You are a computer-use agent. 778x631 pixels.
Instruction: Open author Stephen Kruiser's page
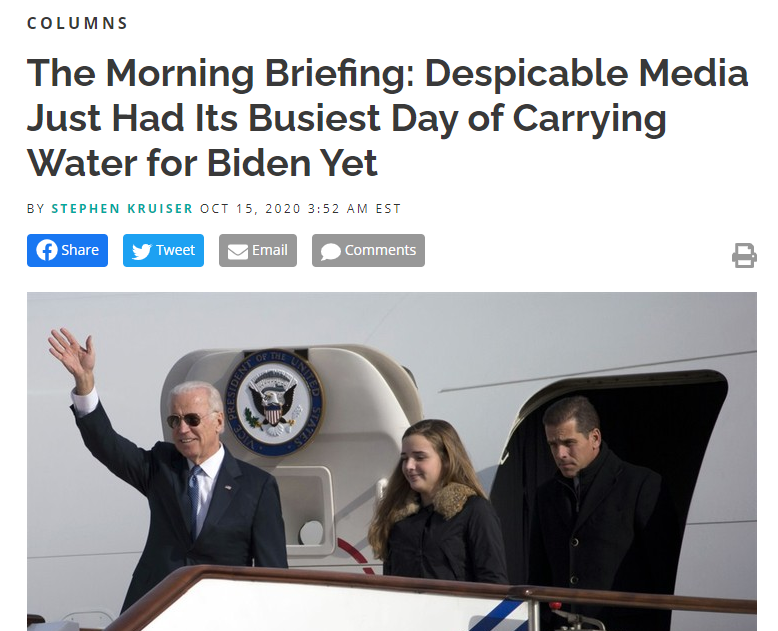(x=122, y=208)
